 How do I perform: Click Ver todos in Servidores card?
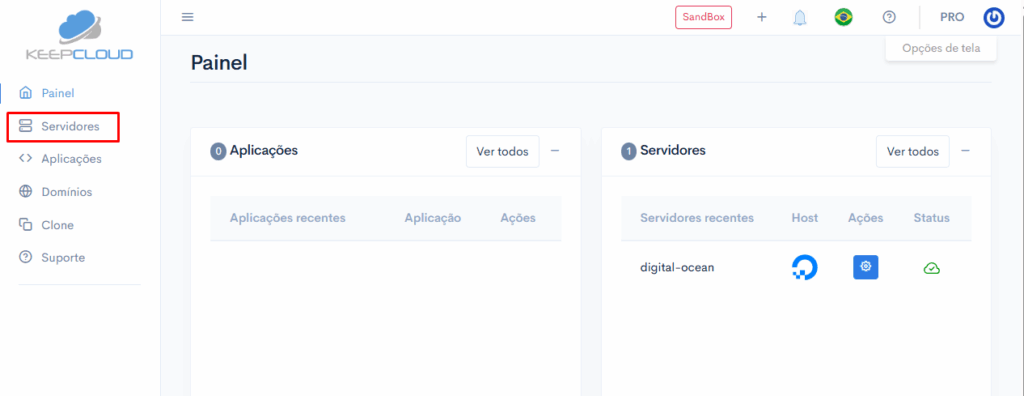point(913,152)
